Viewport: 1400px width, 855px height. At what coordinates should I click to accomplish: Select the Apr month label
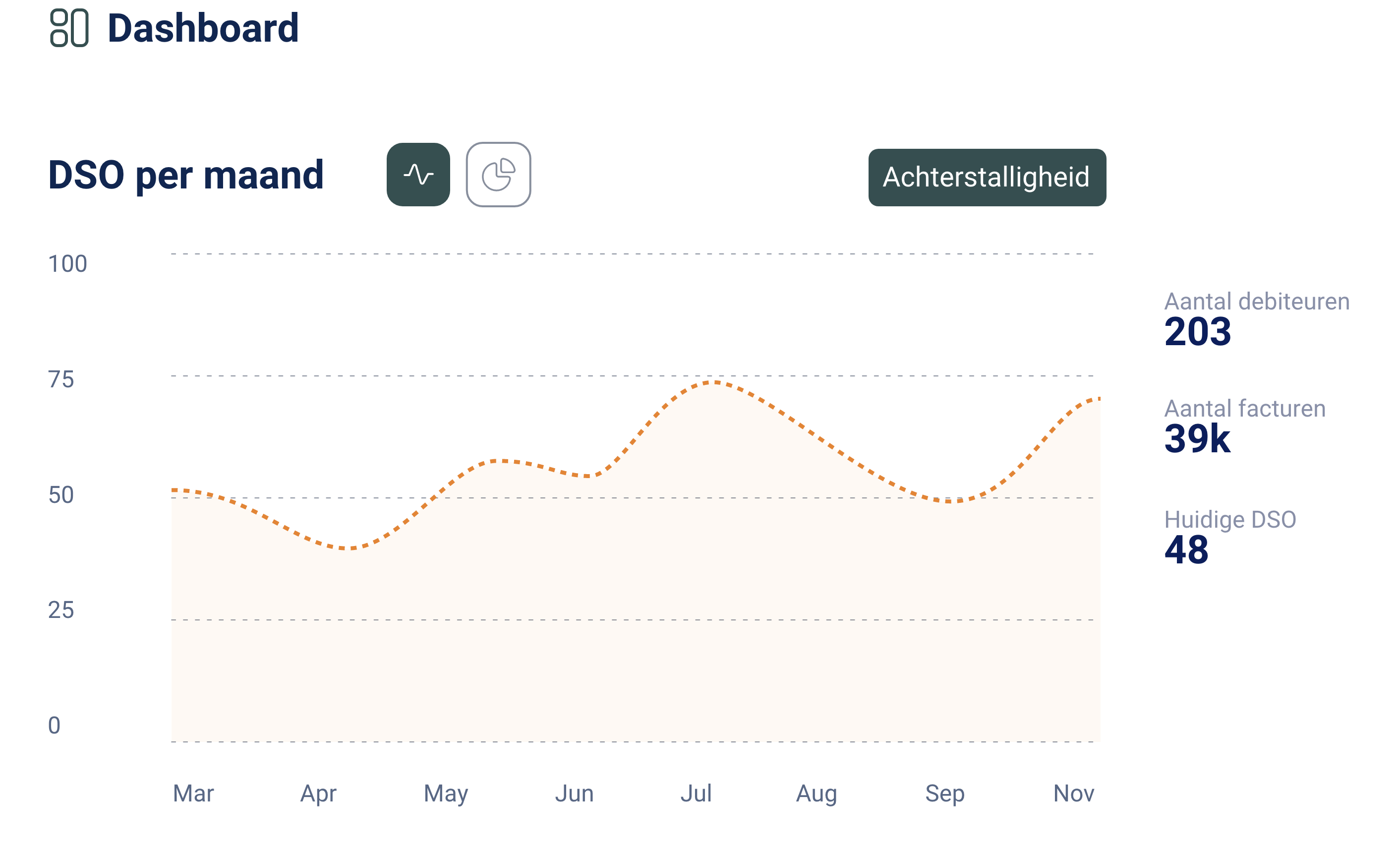pyautogui.click(x=318, y=793)
